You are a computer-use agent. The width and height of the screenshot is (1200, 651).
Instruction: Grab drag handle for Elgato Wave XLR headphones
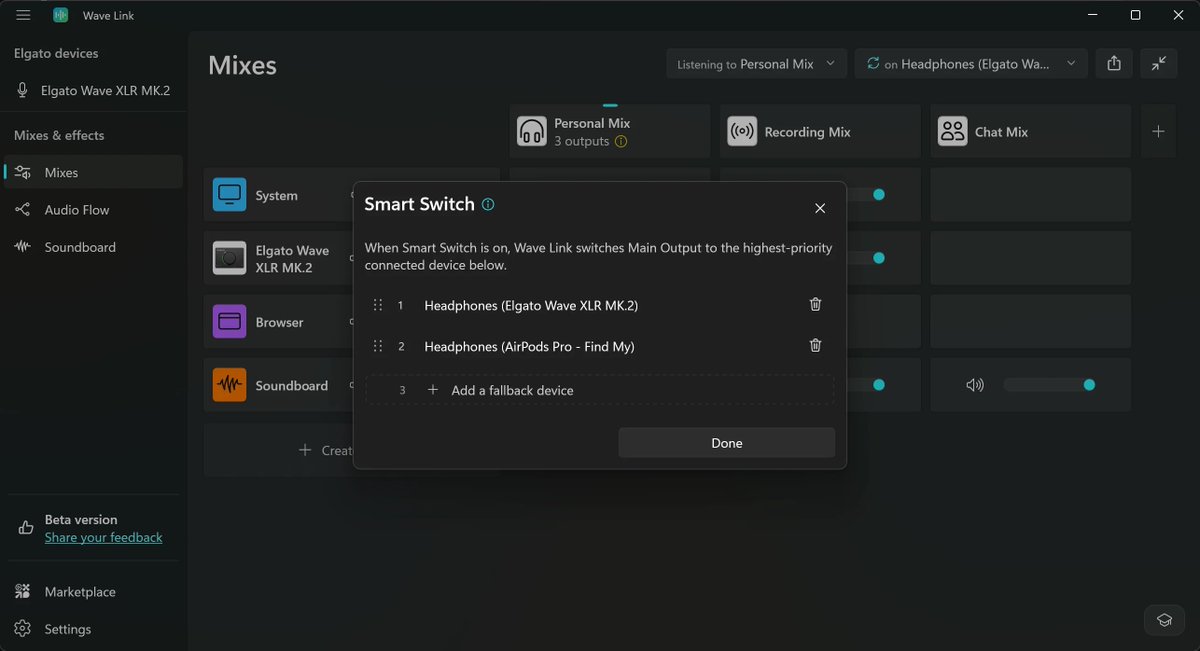(378, 305)
